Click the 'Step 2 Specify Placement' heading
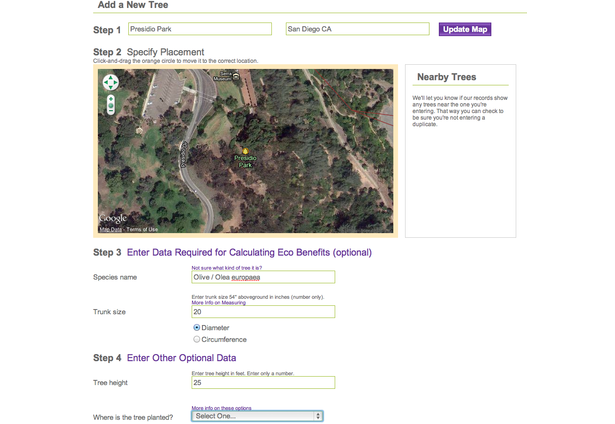 pos(149,52)
